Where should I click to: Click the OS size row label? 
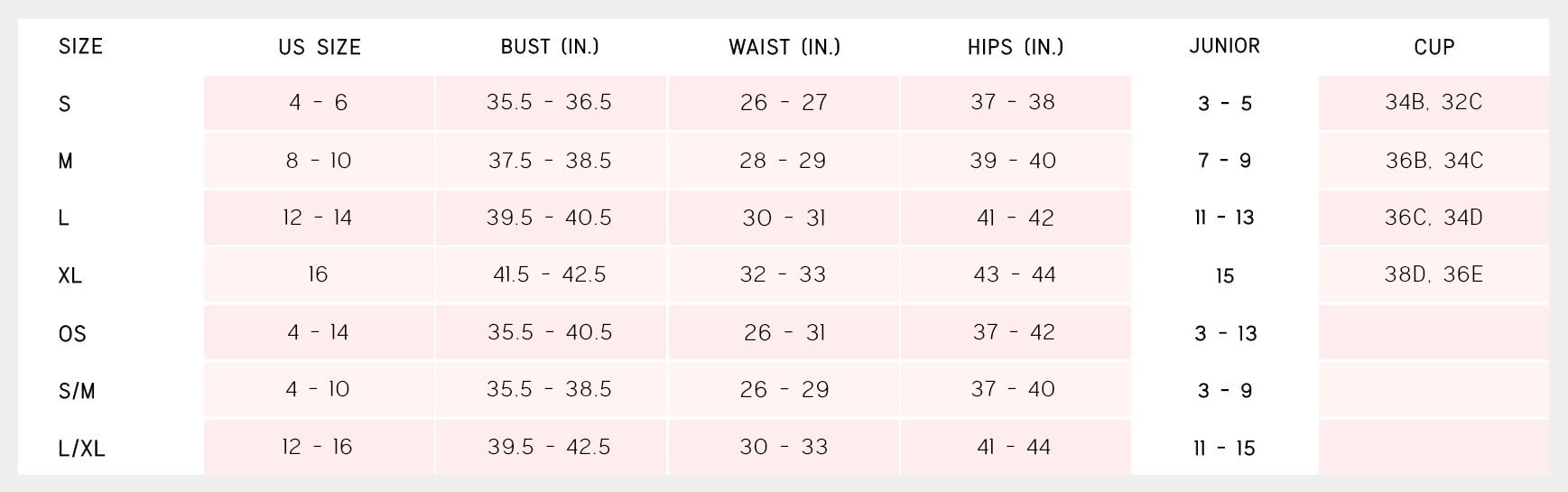coord(72,333)
